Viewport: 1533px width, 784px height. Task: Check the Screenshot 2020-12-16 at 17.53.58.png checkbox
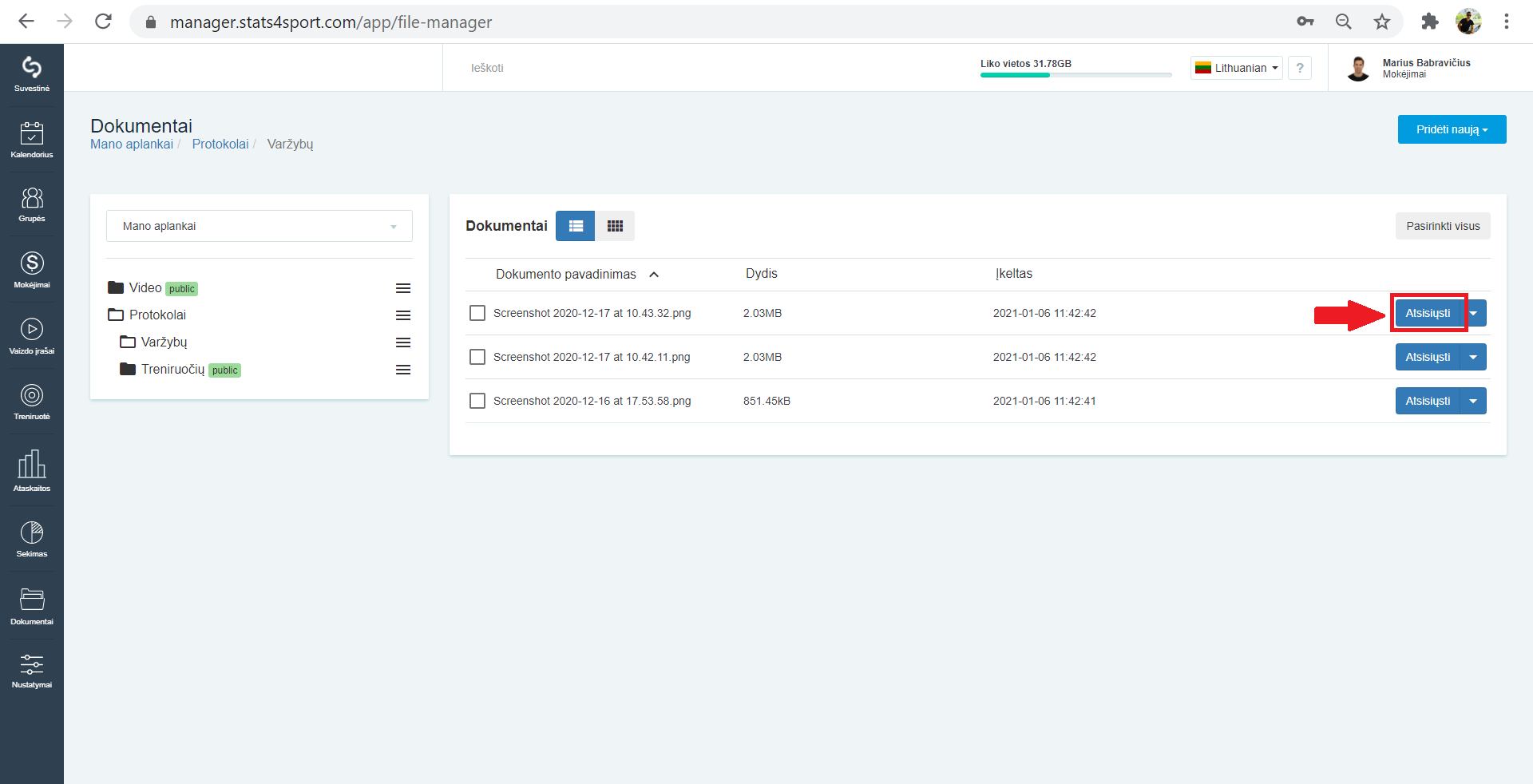pos(477,401)
